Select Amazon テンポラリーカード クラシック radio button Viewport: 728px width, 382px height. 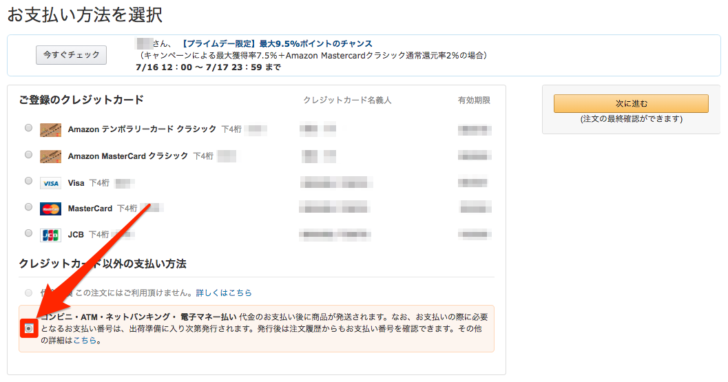[29, 128]
